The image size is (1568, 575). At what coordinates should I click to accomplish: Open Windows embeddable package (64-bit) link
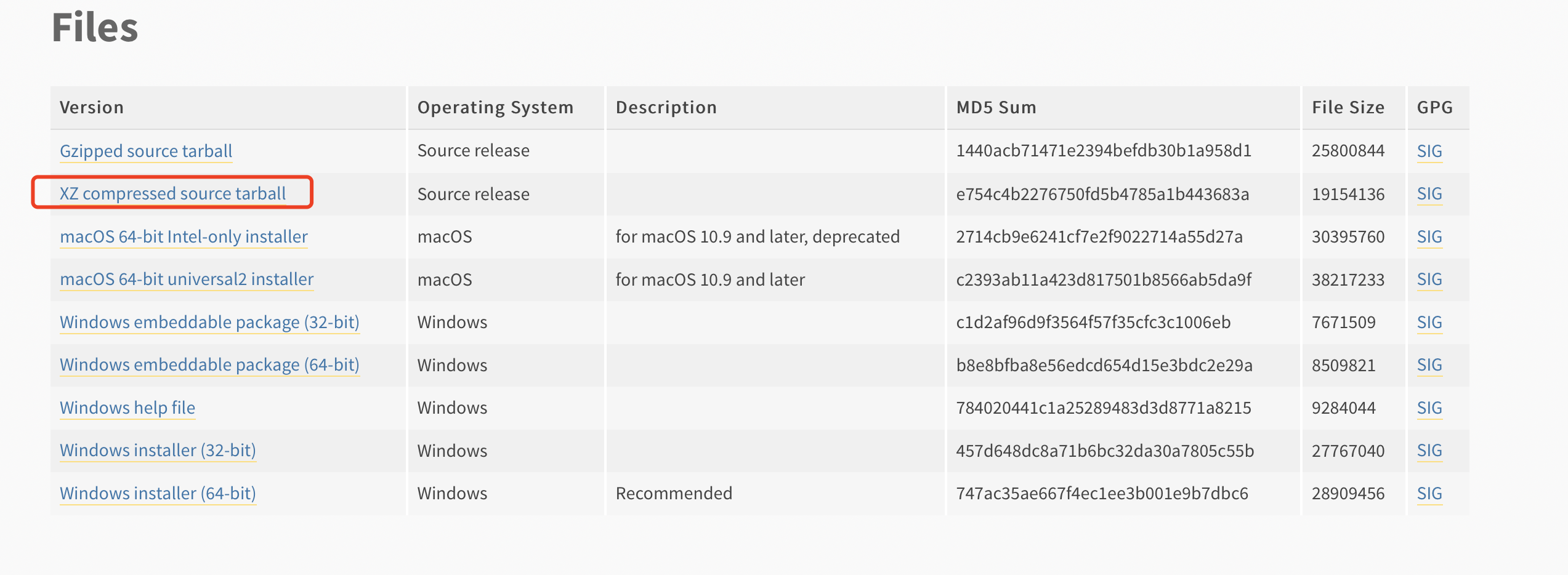(x=209, y=364)
